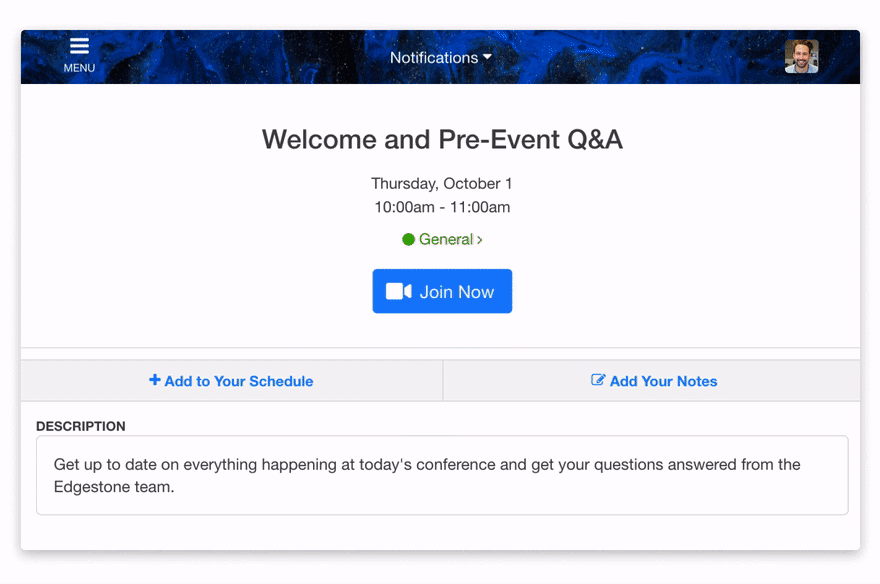This screenshot has width=880, height=584.
Task: Click the session description text box
Action: tap(442, 475)
